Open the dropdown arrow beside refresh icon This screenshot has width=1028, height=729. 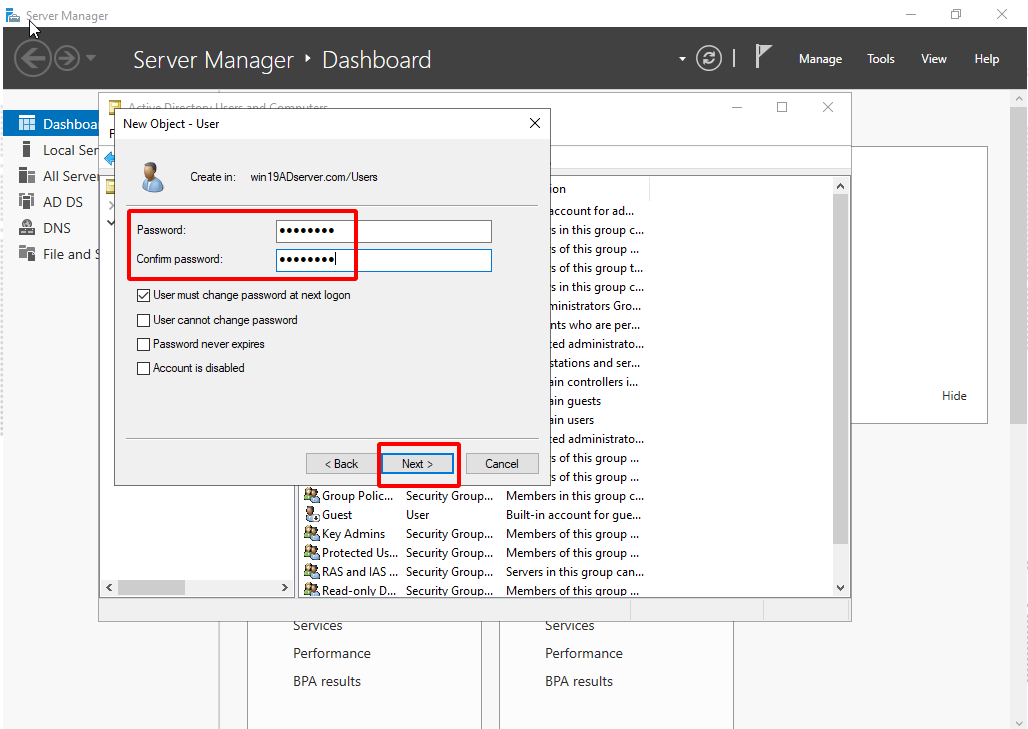point(682,59)
